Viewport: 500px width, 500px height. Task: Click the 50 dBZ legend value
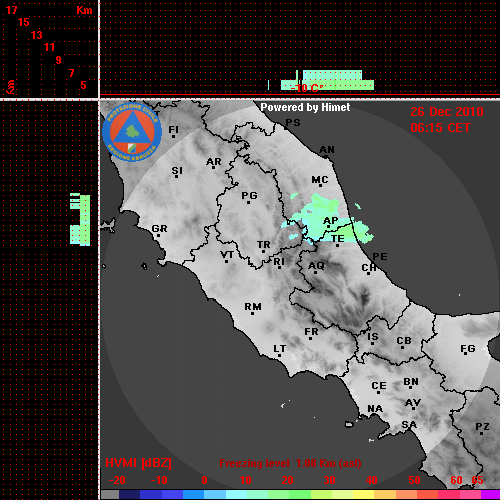(414, 480)
